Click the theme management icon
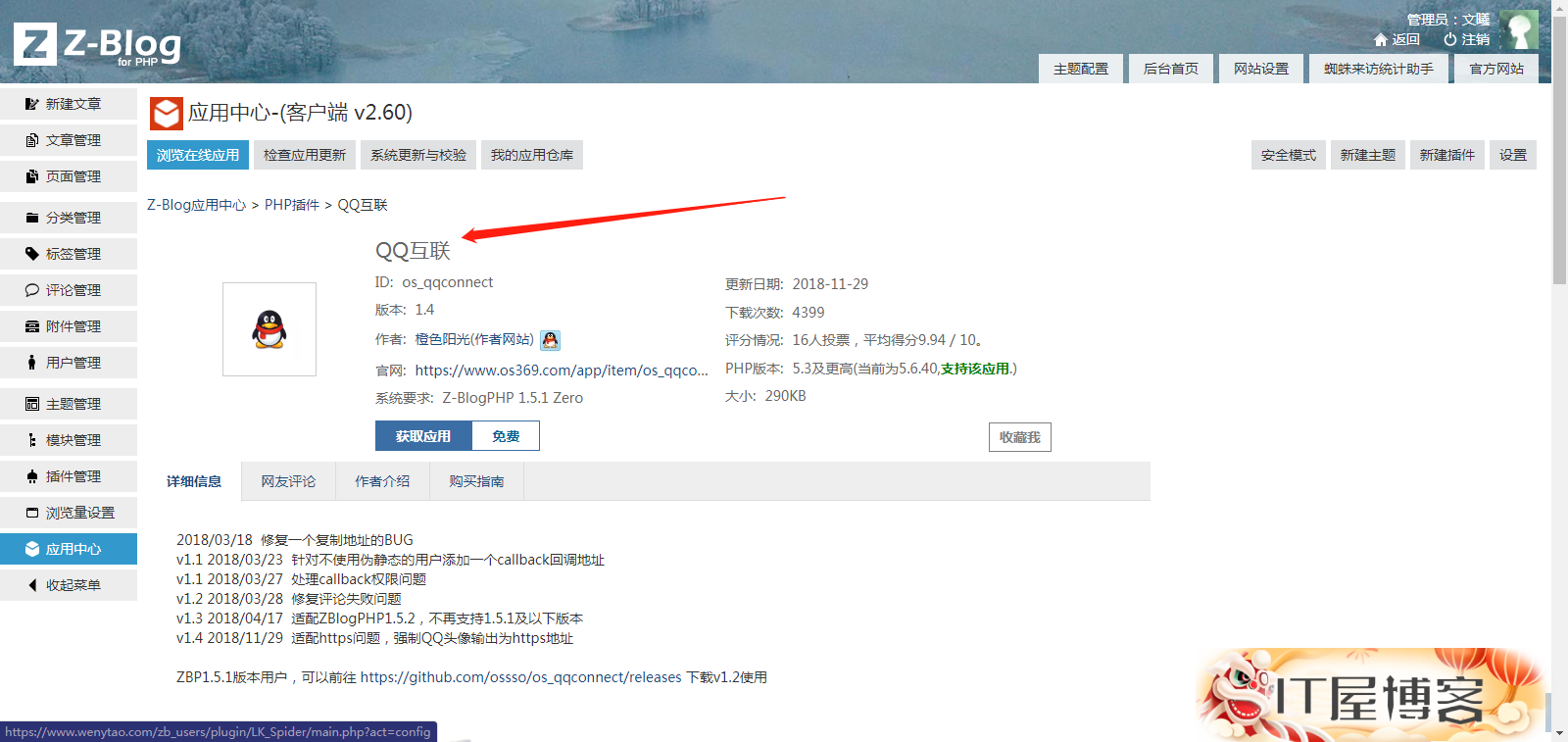 click(32, 404)
